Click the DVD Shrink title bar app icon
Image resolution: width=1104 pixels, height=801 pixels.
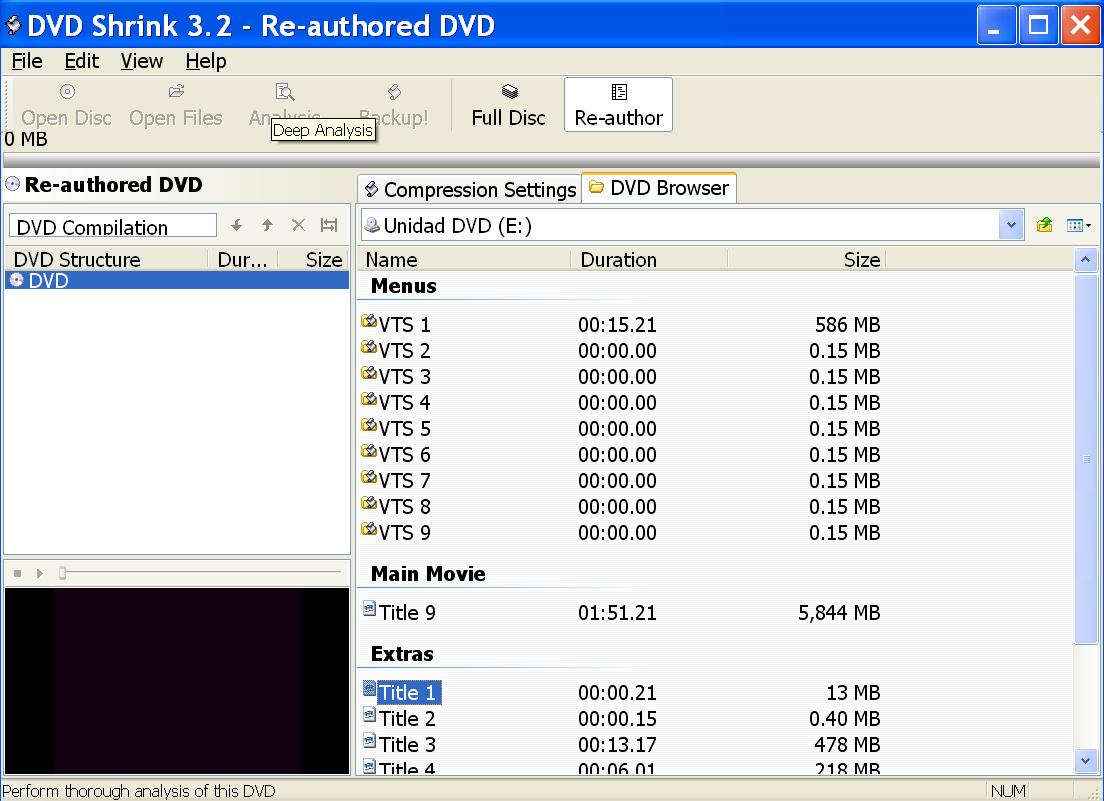coord(13,25)
